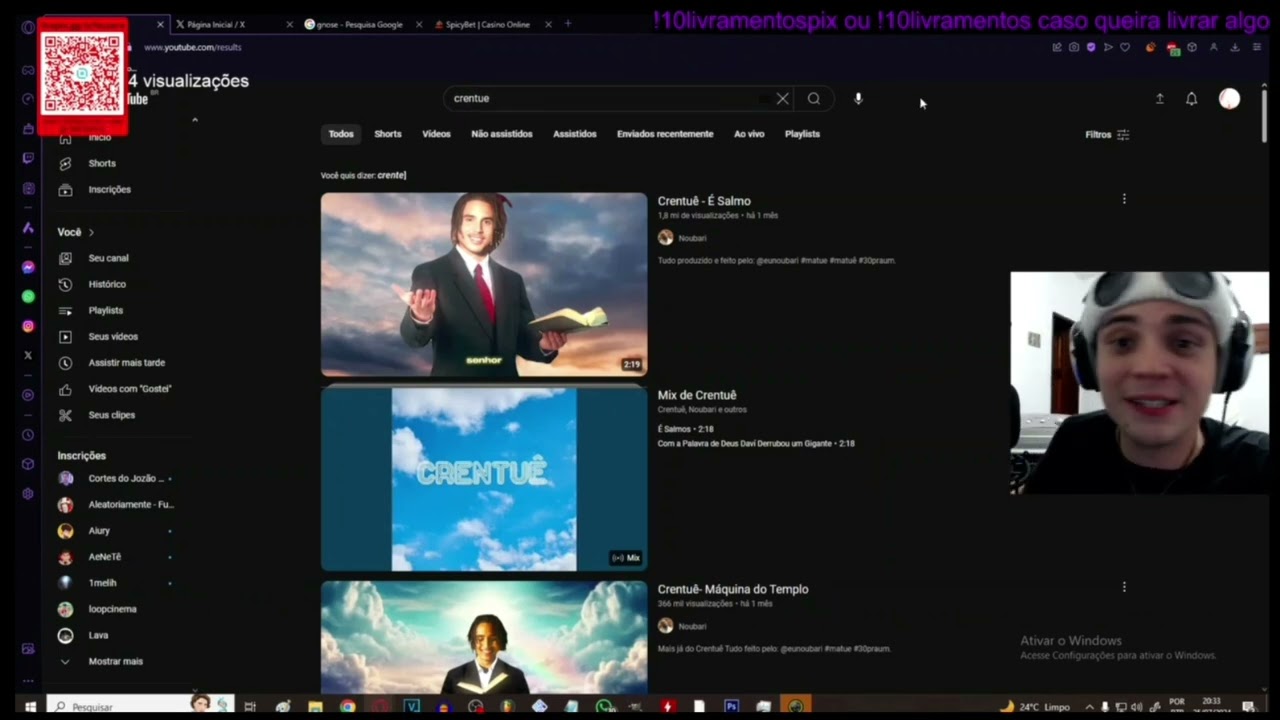The height and width of the screenshot is (720, 1280).
Task: Open the Crentuê - É Salmo thumbnail
Action: 484,284
